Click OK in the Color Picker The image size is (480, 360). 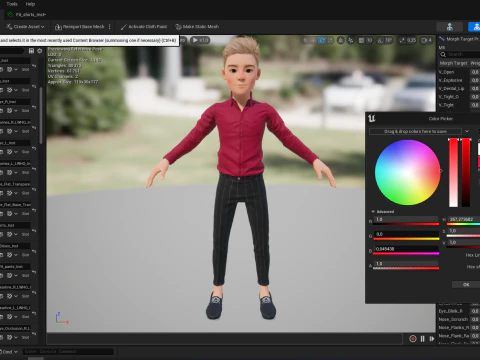(466, 285)
